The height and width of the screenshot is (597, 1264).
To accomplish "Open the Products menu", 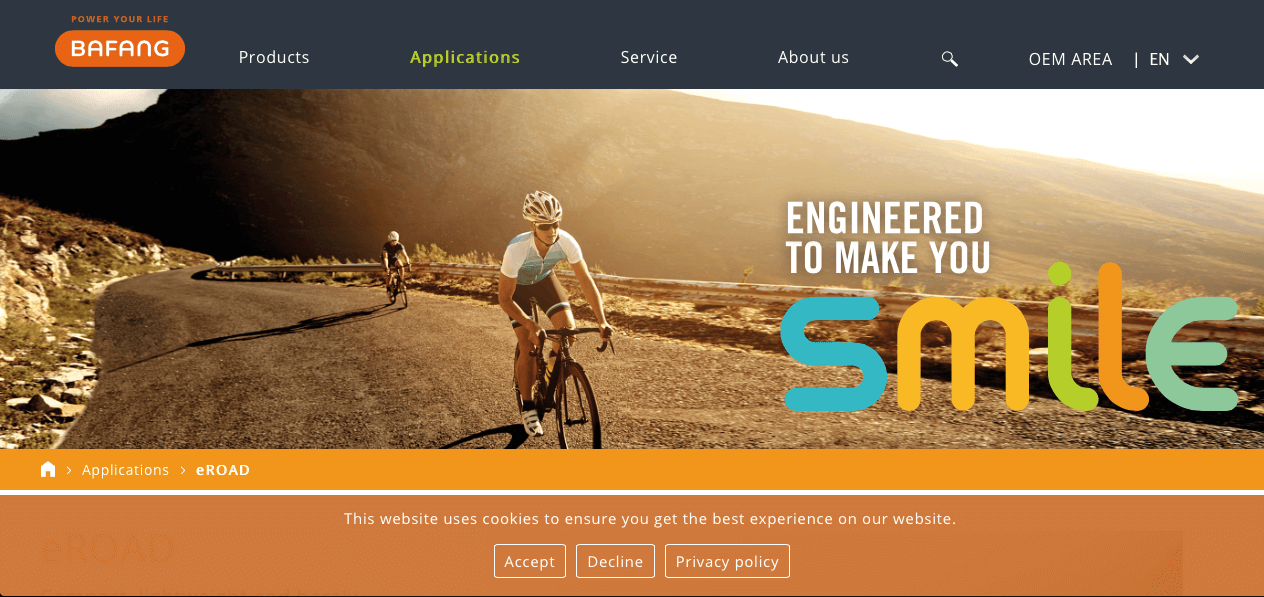I will point(274,57).
